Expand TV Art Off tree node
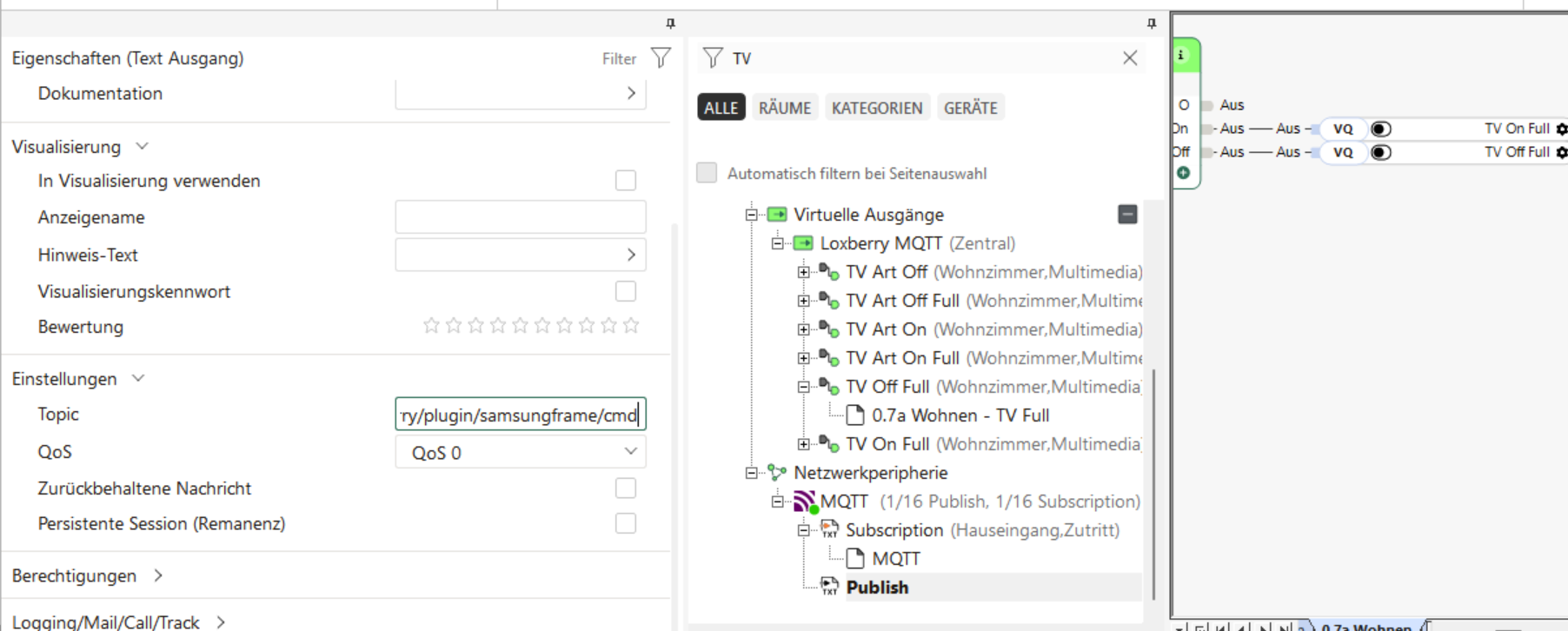 (804, 272)
